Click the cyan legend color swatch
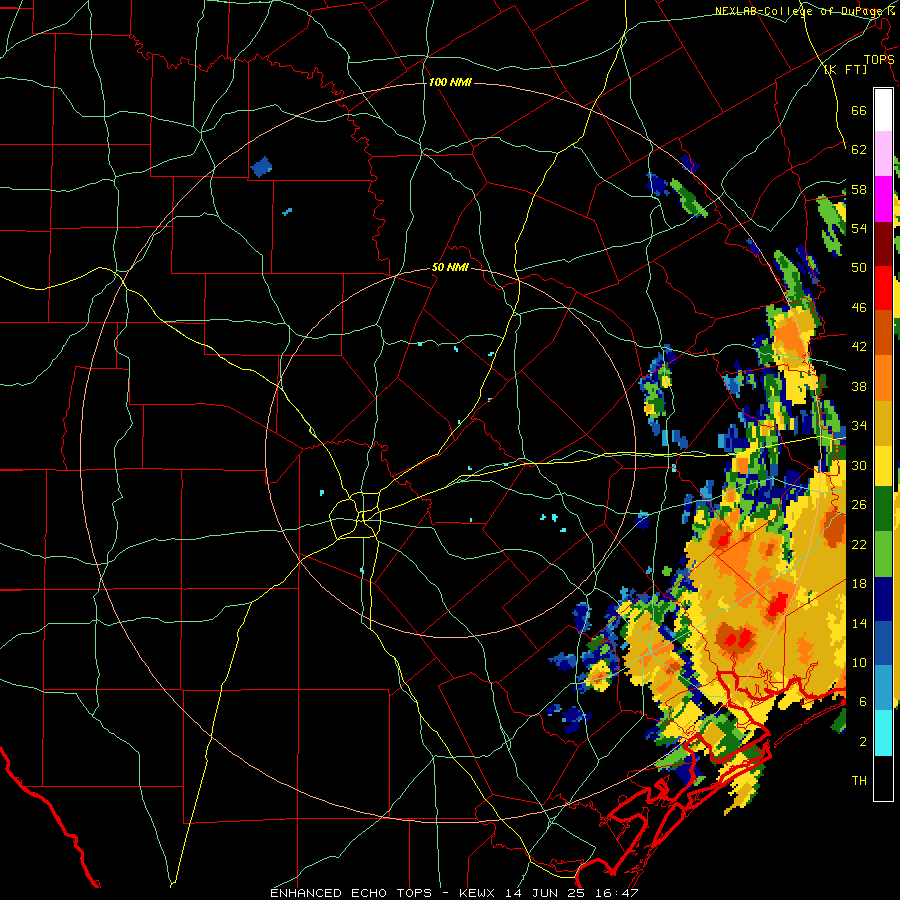 883,733
